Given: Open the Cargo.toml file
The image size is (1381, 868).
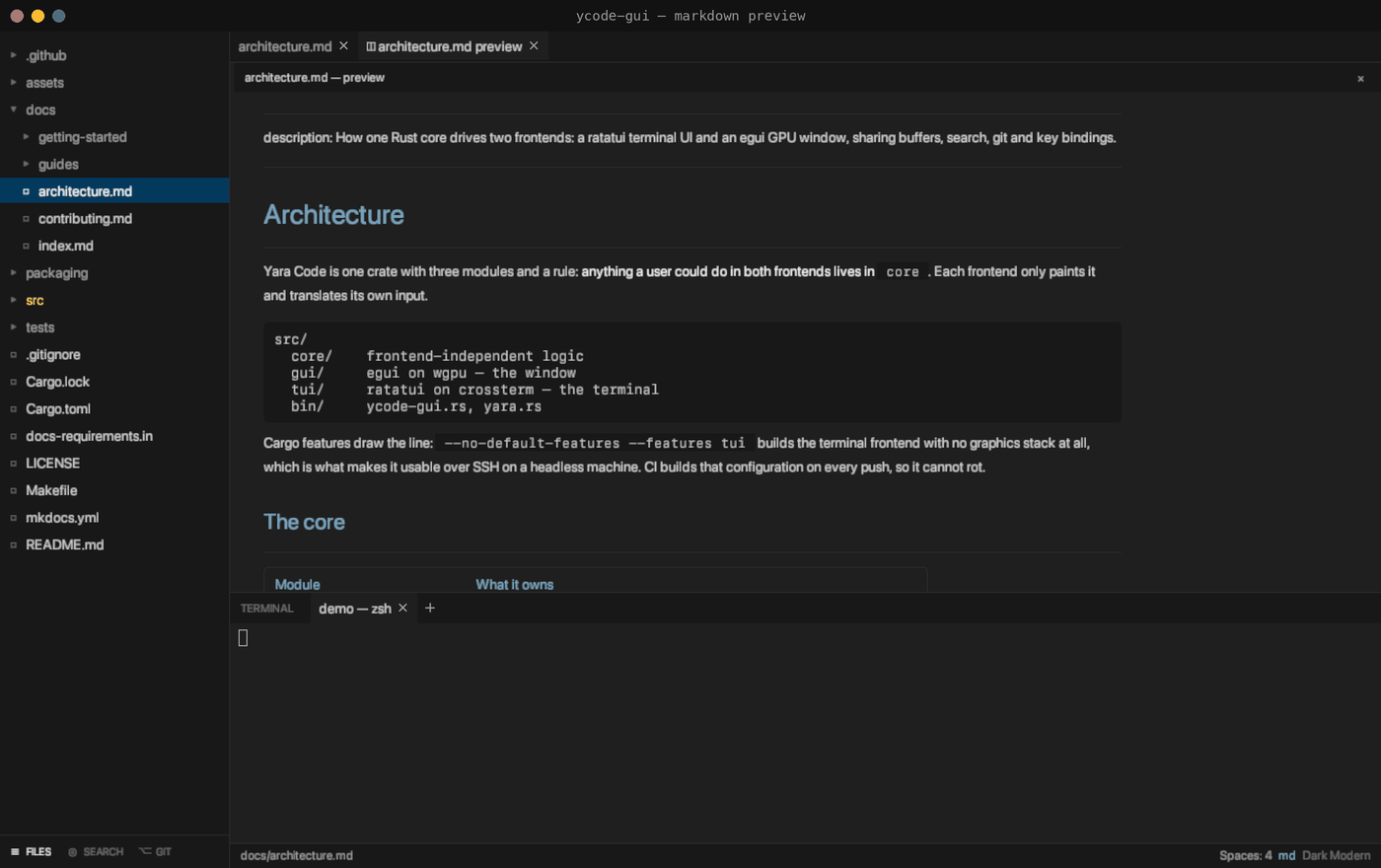Looking at the screenshot, I should click(x=114, y=408).
